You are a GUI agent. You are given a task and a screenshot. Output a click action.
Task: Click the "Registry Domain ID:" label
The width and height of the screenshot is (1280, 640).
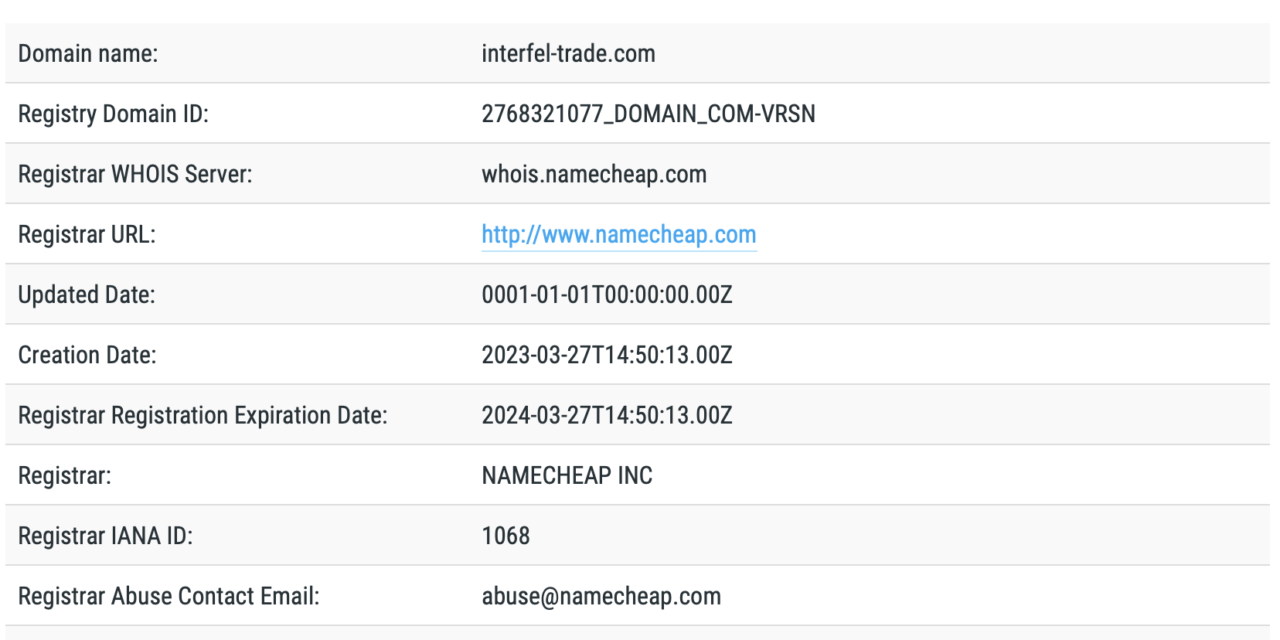pyautogui.click(x=113, y=114)
